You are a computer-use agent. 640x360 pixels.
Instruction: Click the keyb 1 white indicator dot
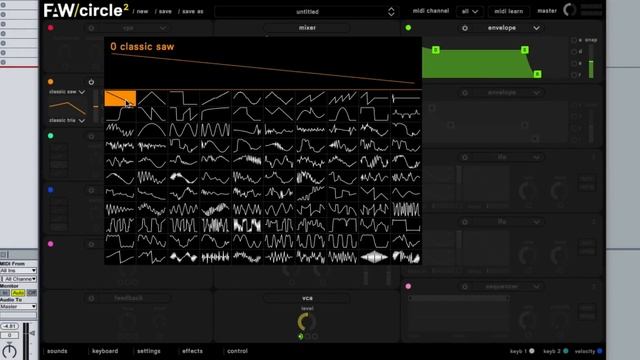click(532, 351)
